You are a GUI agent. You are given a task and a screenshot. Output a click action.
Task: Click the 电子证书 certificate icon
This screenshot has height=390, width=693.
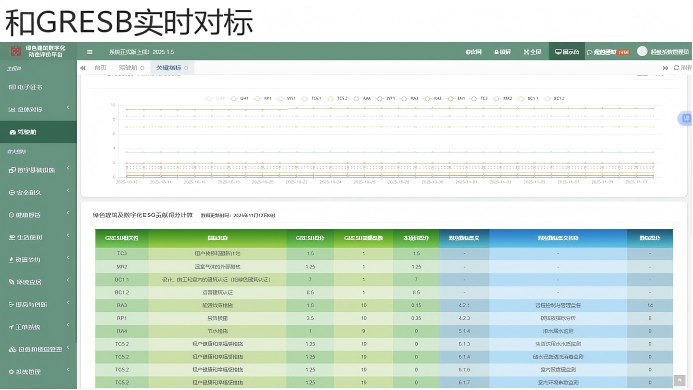[x=12, y=87]
